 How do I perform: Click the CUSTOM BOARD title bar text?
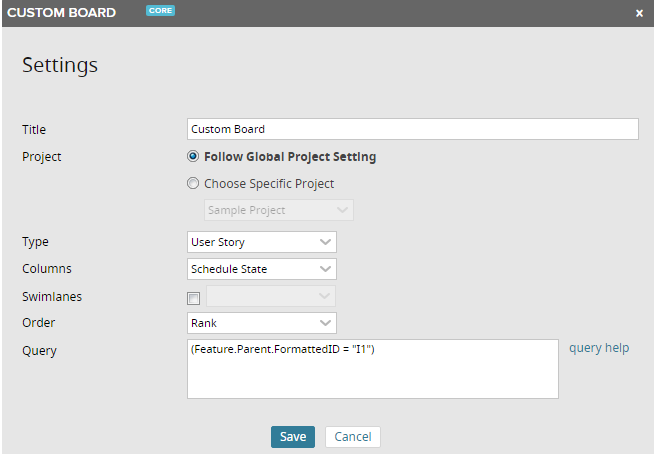point(62,13)
